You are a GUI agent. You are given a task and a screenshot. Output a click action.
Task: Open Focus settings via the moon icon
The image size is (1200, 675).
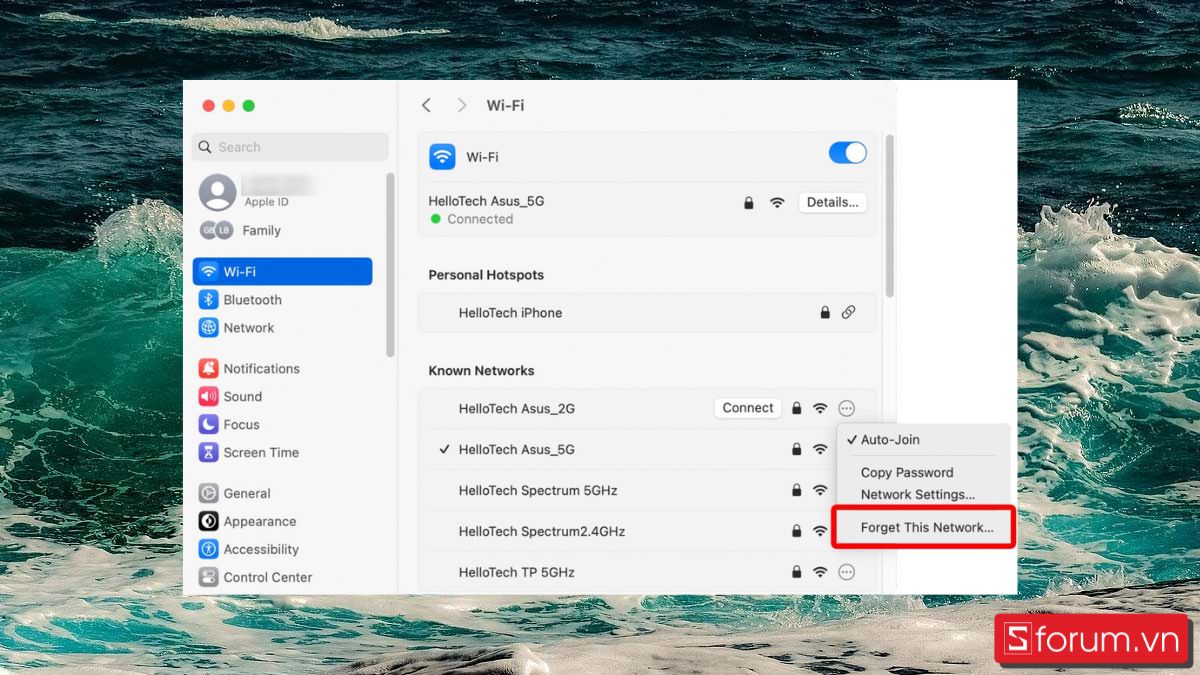coord(209,424)
